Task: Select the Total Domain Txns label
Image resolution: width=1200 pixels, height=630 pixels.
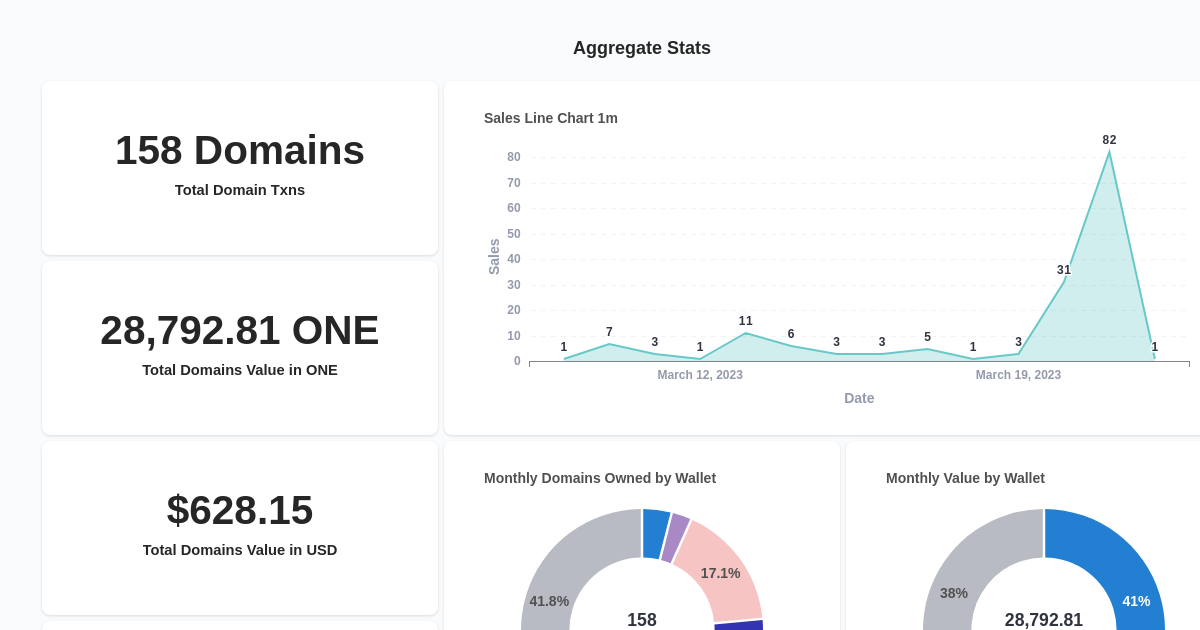Action: pyautogui.click(x=240, y=190)
